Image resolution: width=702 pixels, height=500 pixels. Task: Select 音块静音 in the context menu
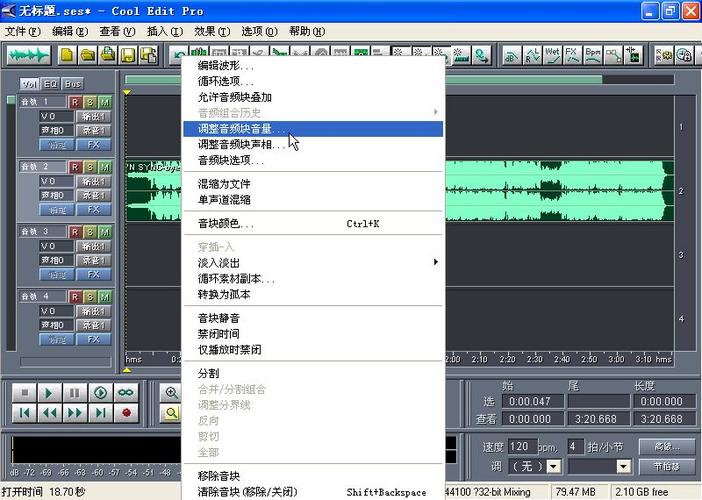313,318
